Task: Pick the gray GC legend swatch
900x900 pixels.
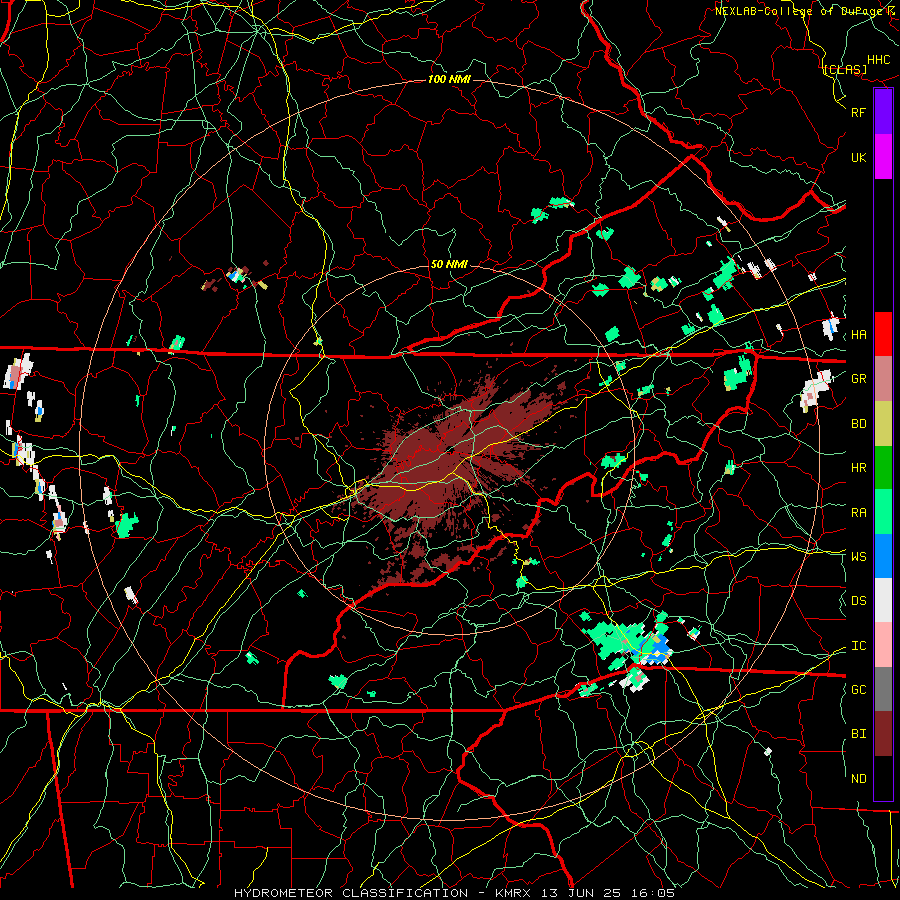Action: pos(883,689)
